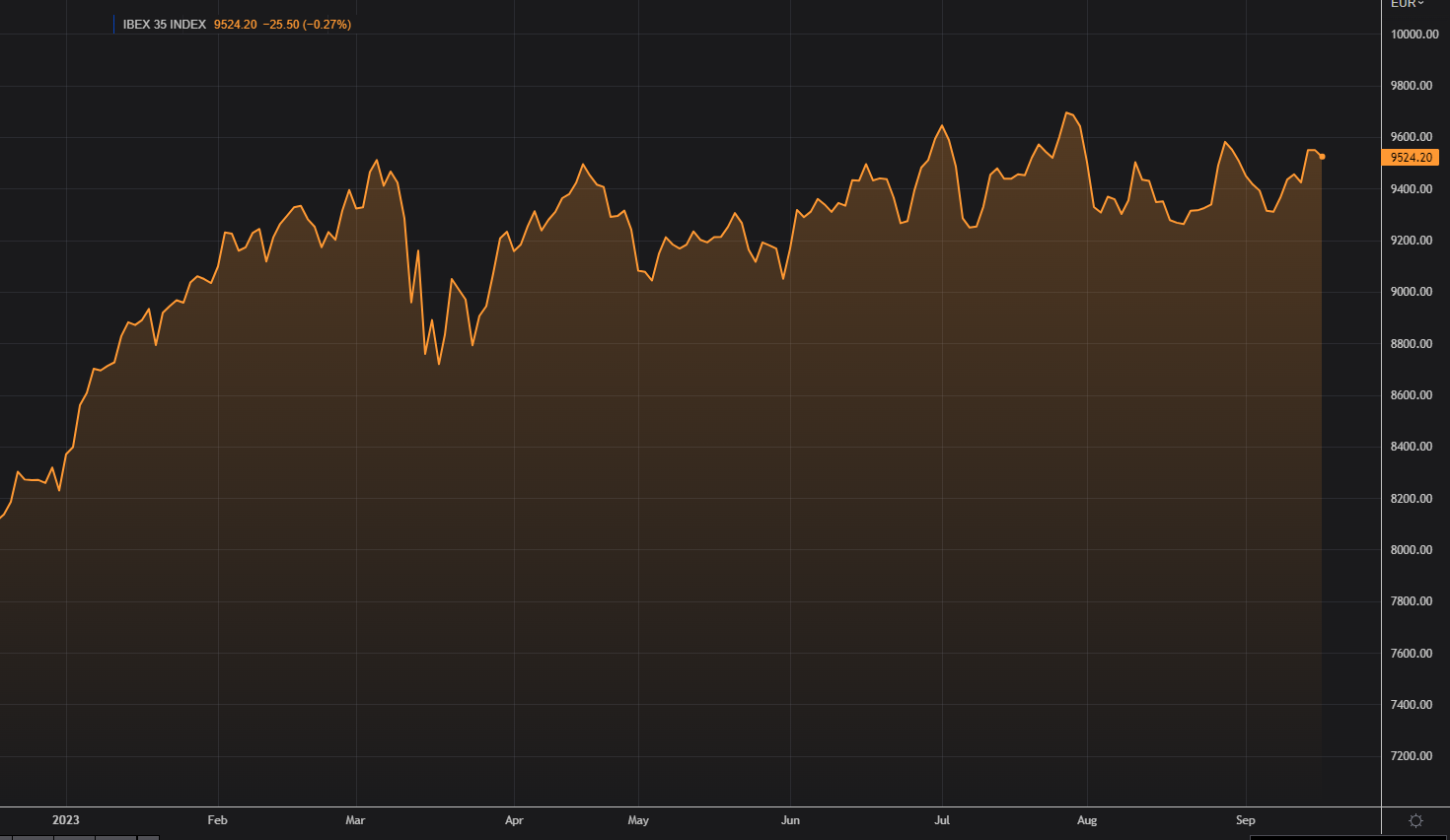The image size is (1450, 840).
Task: Click the 10000.00 price axis label
Action: (1414, 35)
